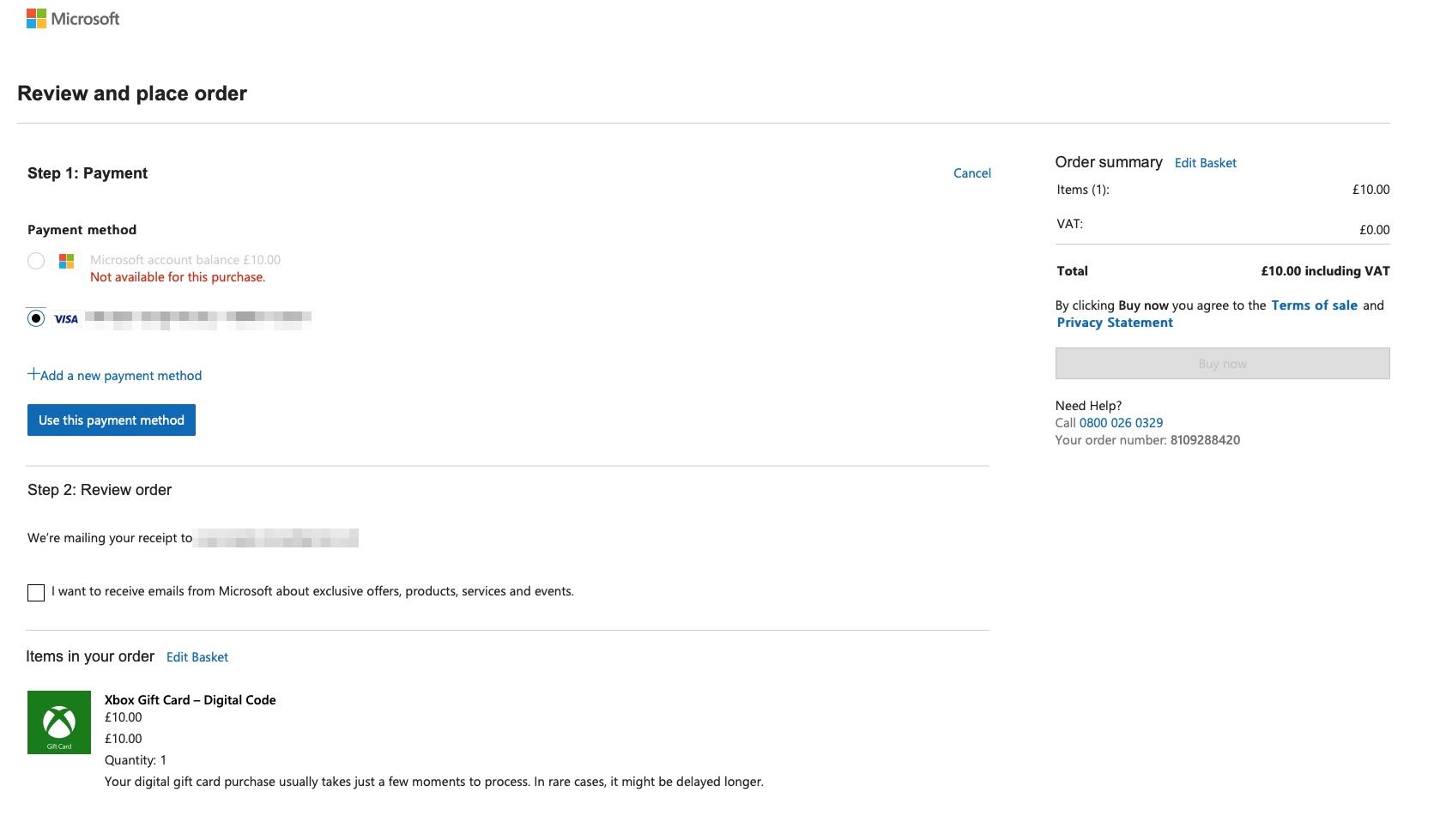Click the 'Step 2: Review order' heading

click(100, 490)
